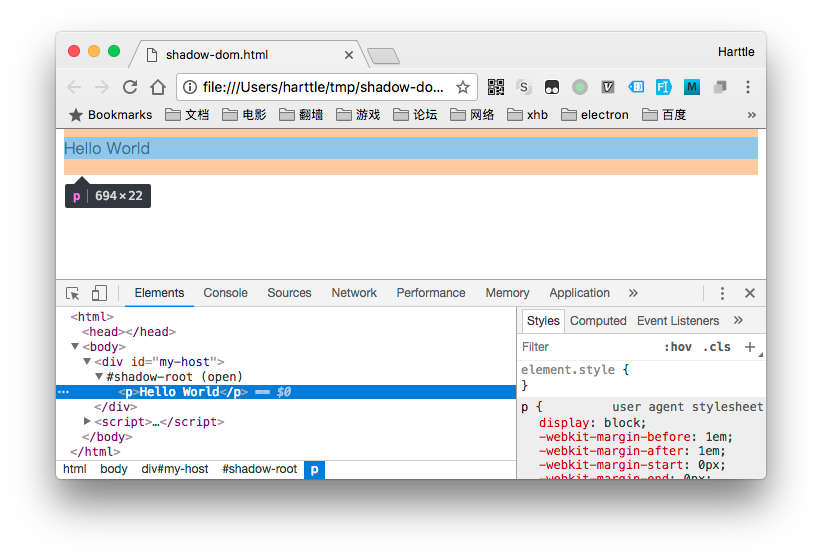822x559 pixels.
Task: Toggle the :hov element state panel
Action: [677, 347]
